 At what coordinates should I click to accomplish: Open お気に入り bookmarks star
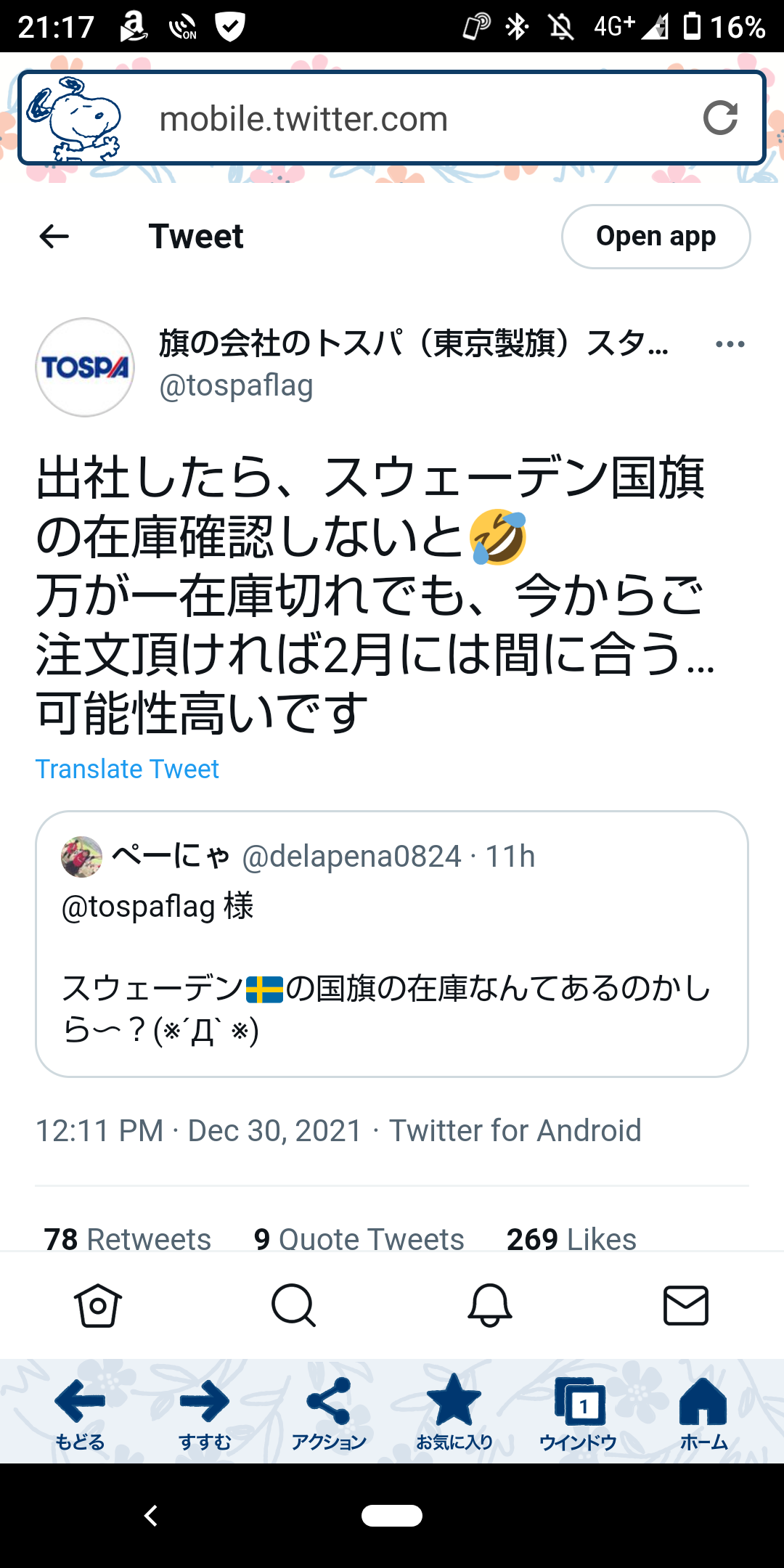pyautogui.click(x=454, y=1413)
